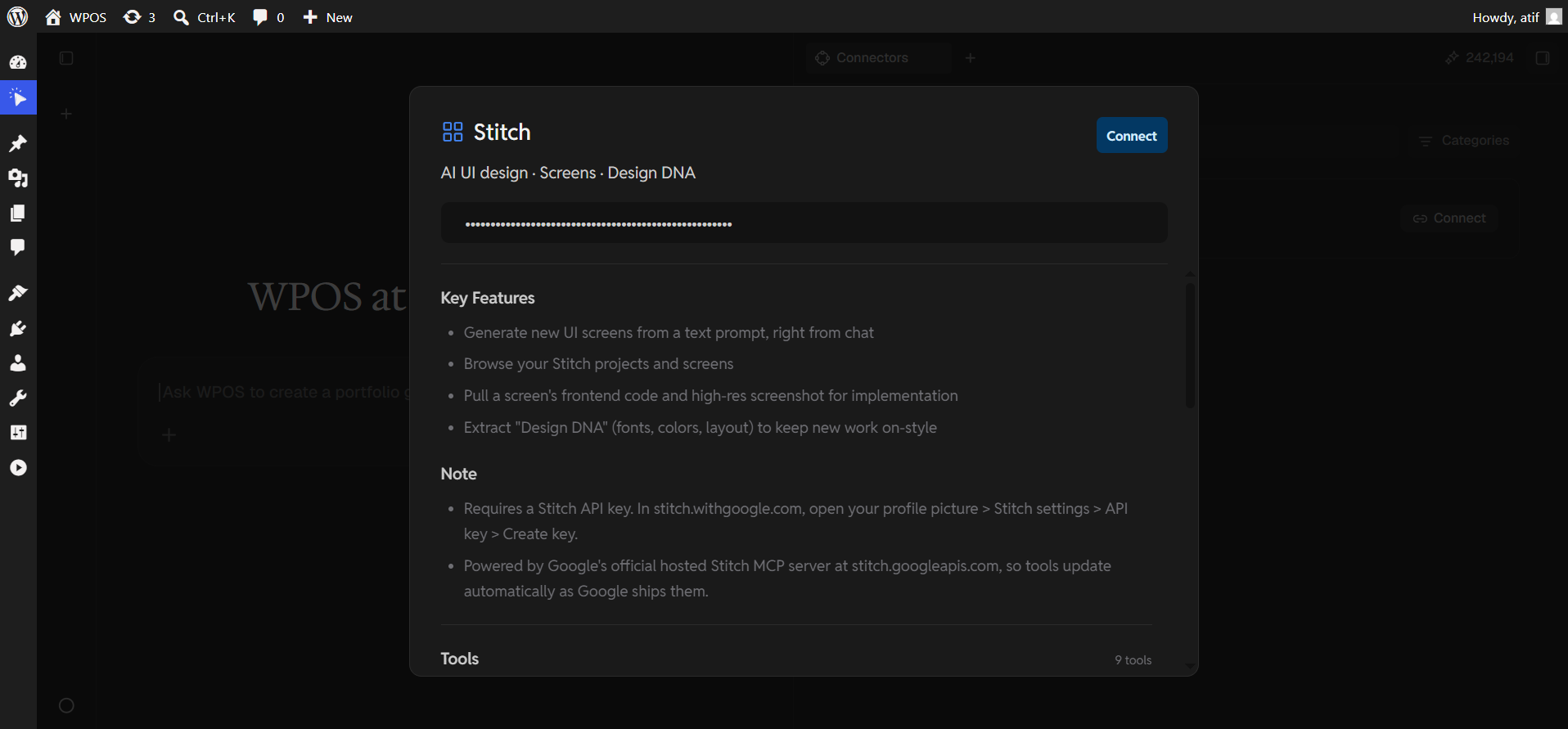
Task: Toggle the left sidebar panel icon
Action: [x=67, y=58]
